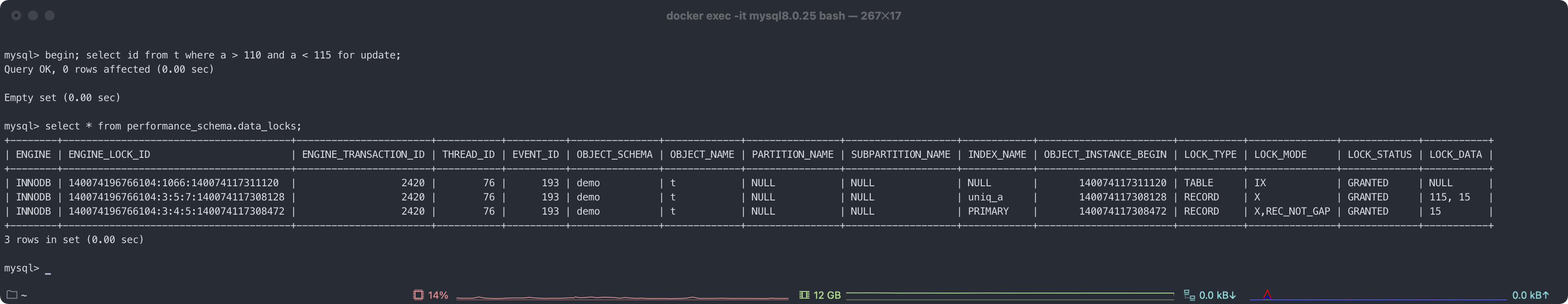Click the OBJECT_NAME column header
This screenshot has height=304, width=1568.
pyautogui.click(x=702, y=154)
